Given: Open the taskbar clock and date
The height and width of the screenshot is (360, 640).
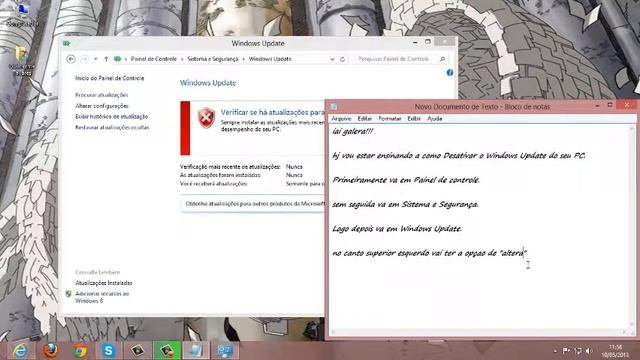Looking at the screenshot, I should 615,351.
